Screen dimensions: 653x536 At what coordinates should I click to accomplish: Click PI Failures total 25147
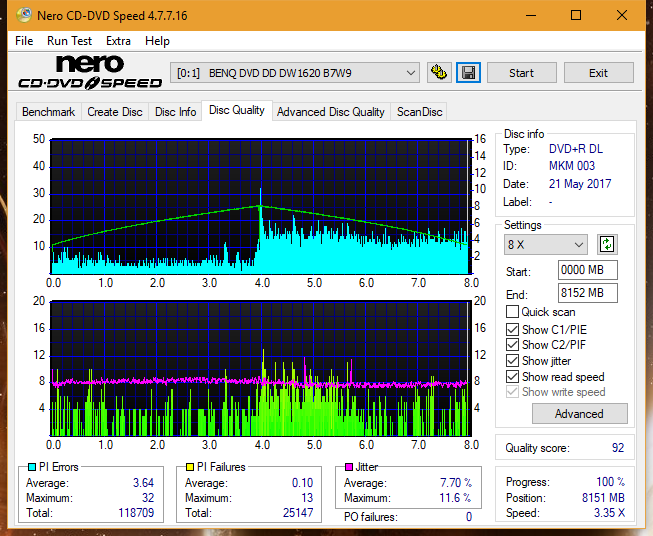(298, 513)
